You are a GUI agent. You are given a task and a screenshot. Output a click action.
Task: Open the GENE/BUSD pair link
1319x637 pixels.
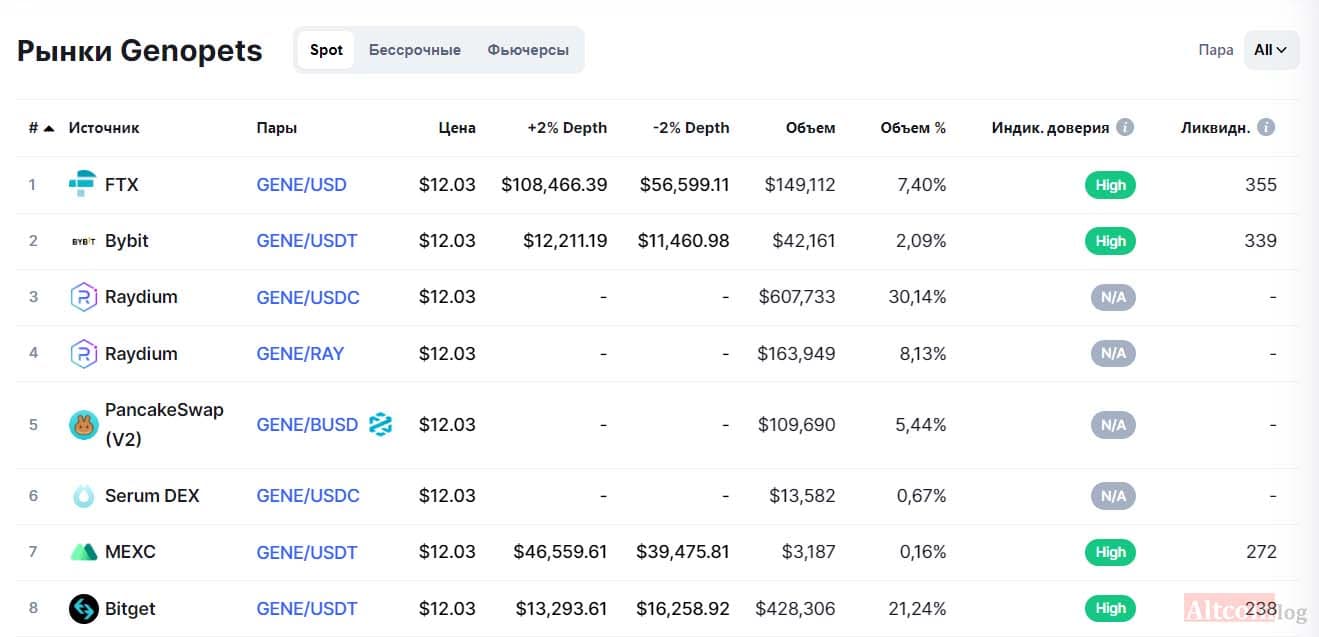pos(307,425)
